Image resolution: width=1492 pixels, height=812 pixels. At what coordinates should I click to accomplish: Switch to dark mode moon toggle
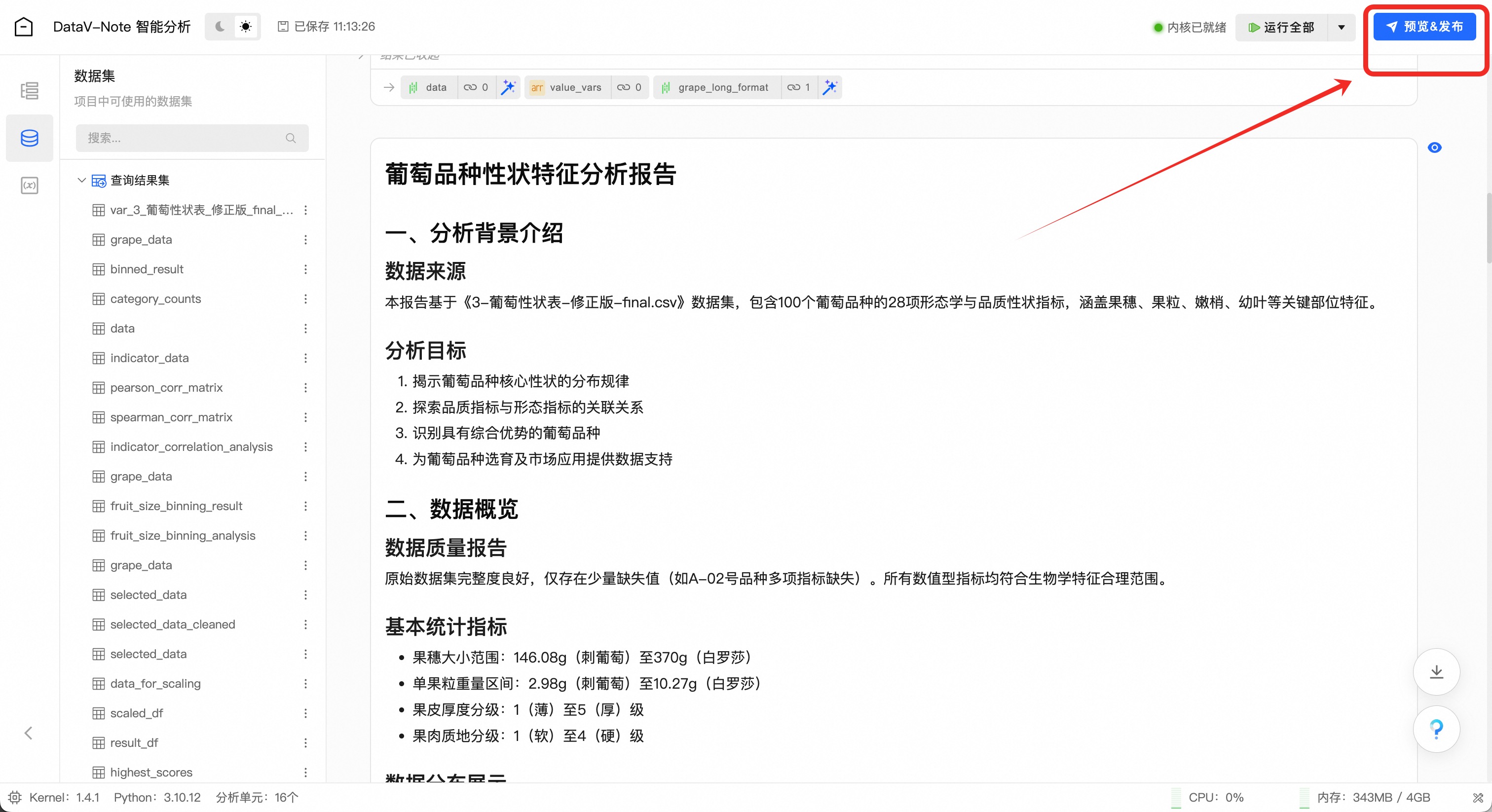pyautogui.click(x=220, y=27)
